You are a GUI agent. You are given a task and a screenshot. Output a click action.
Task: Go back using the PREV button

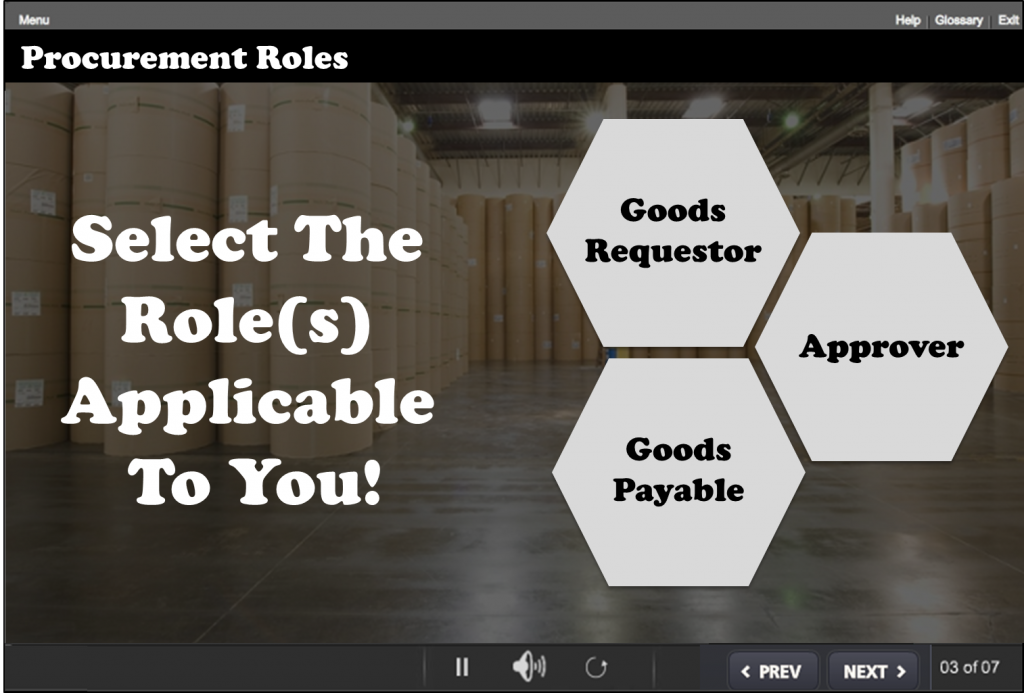pos(775,670)
